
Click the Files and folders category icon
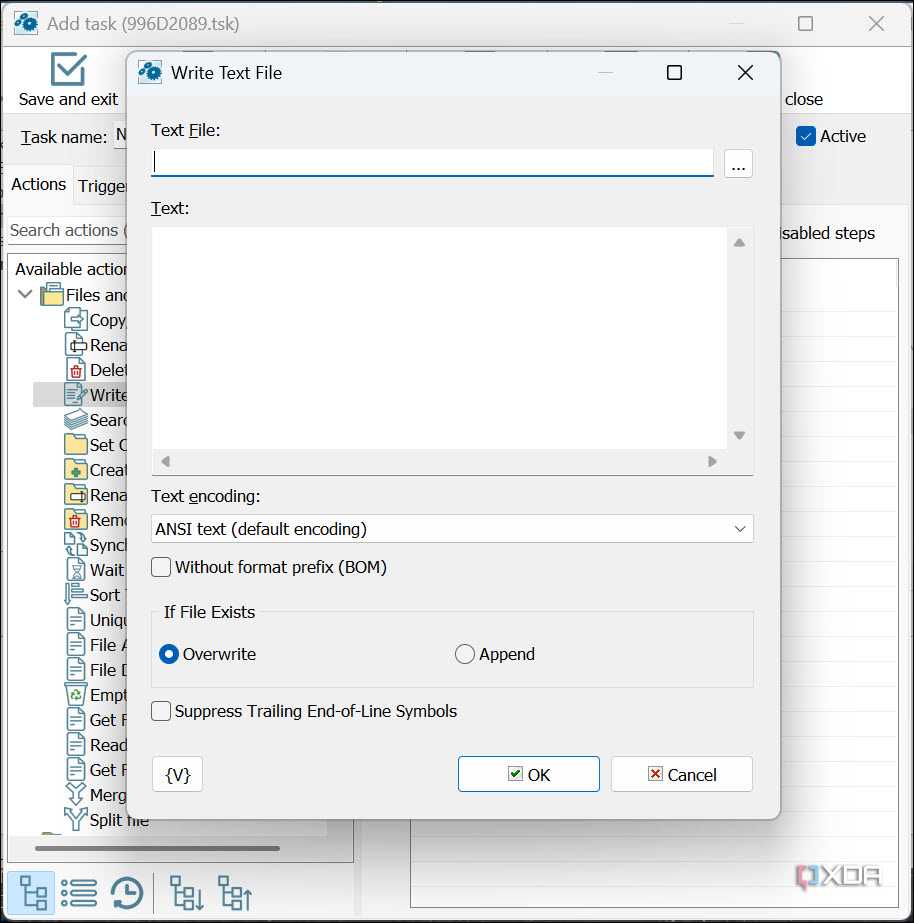[x=52, y=294]
